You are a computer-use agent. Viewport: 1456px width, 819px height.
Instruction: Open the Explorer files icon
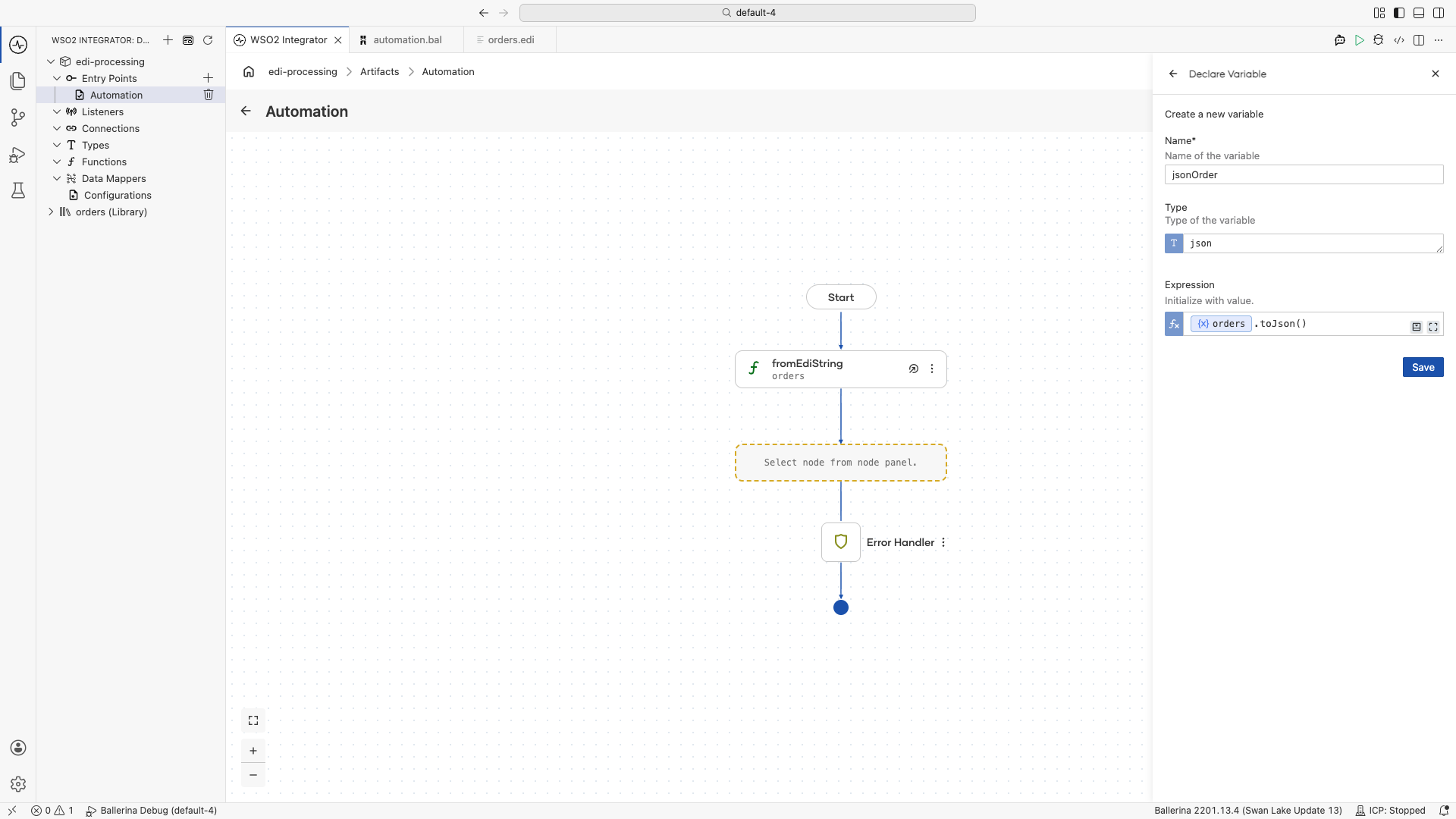(18, 81)
